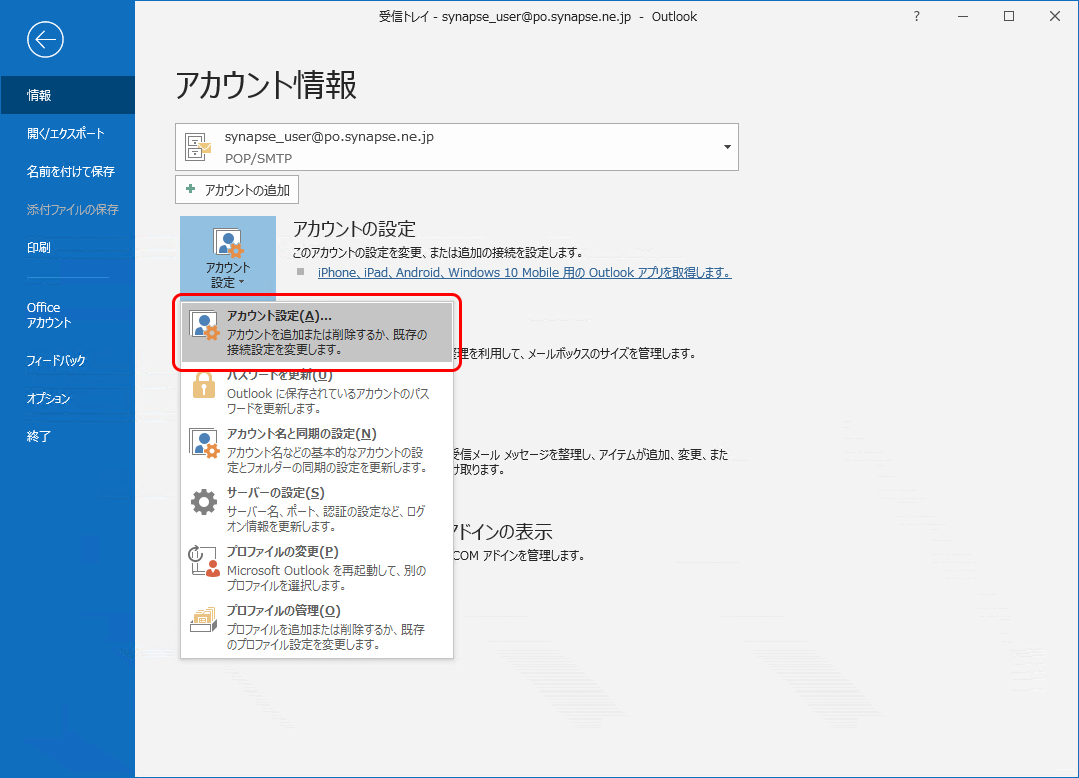
Task: Click the profile change icon
Action: tap(204, 561)
